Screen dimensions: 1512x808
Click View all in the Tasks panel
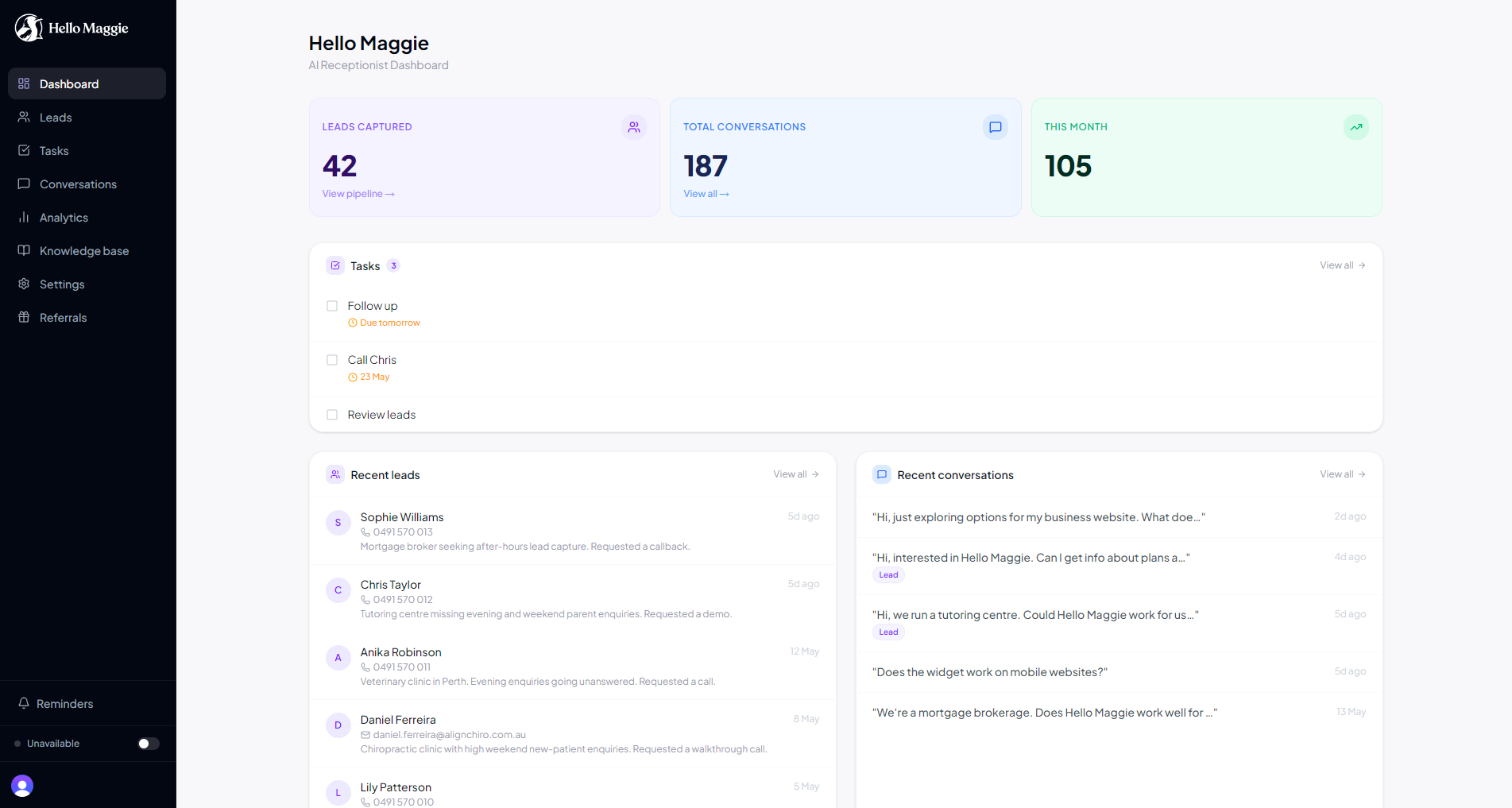(1343, 265)
